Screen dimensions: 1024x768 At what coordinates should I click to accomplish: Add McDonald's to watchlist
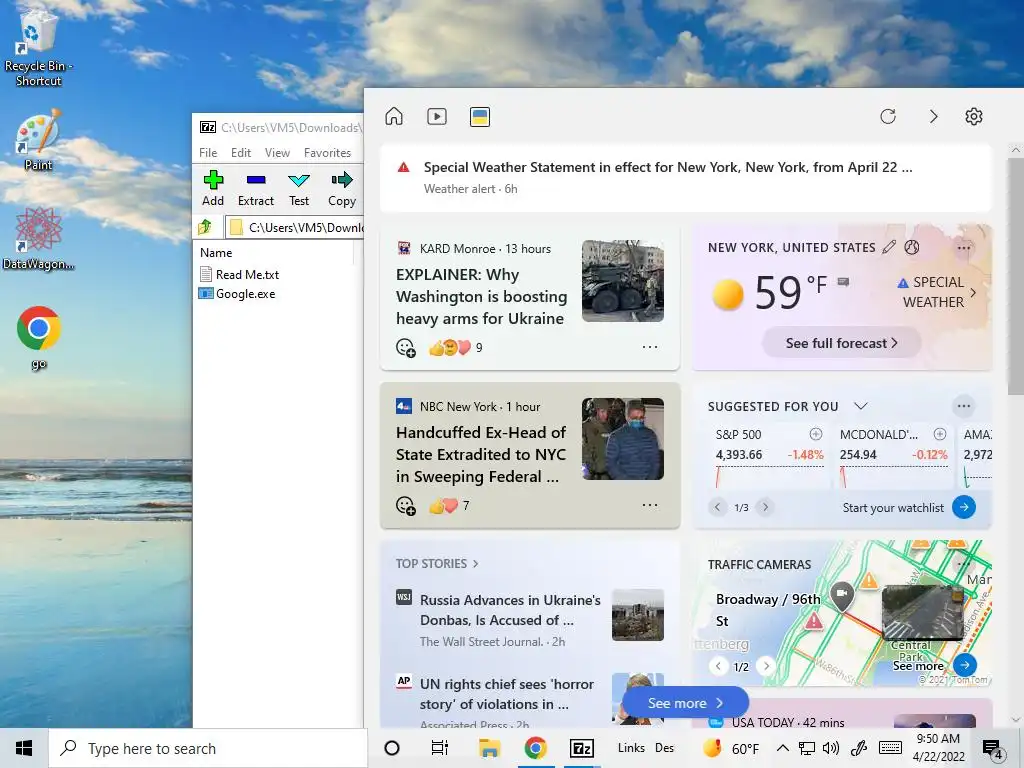pos(940,434)
